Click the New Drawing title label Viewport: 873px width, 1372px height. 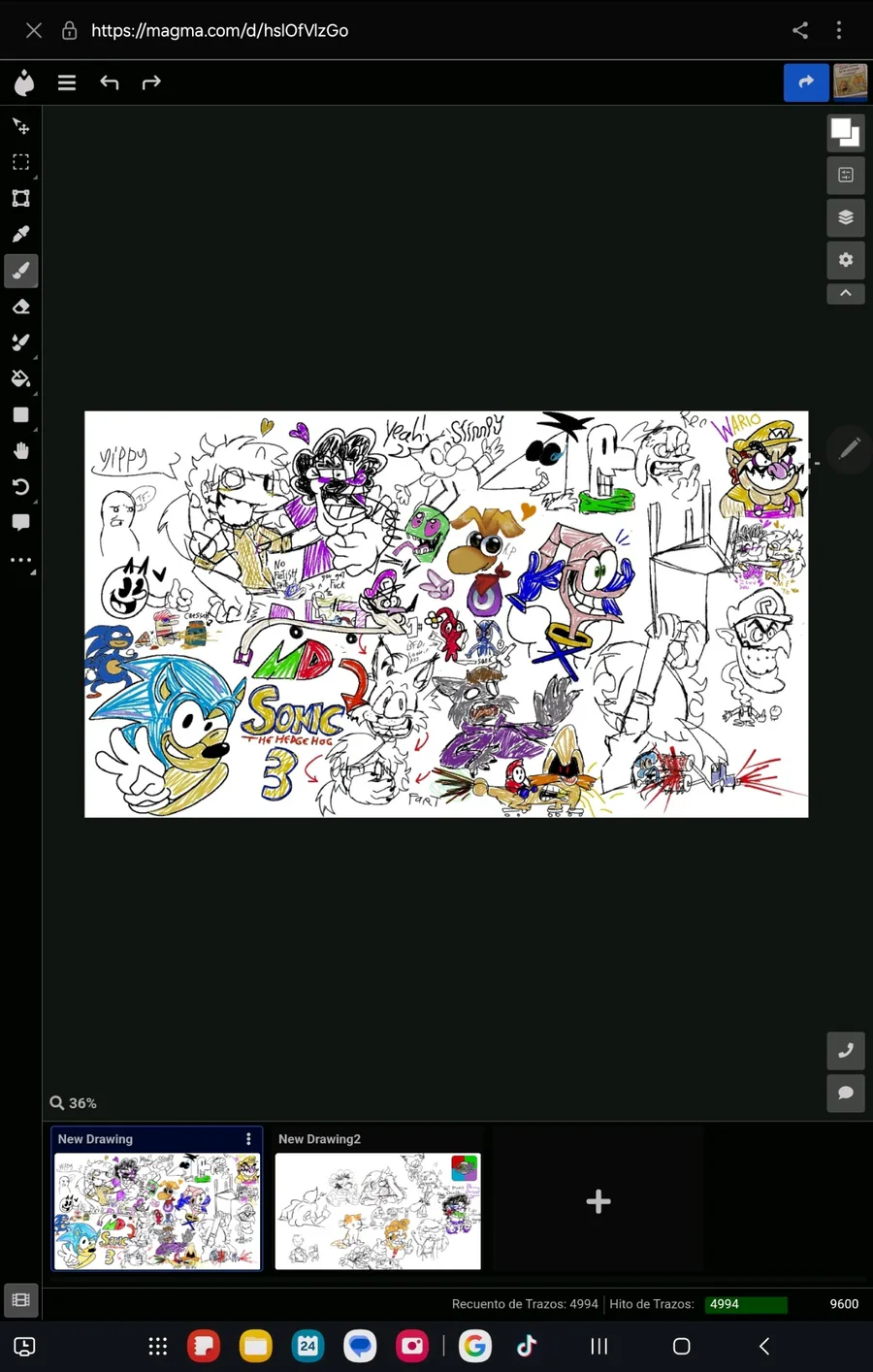95,1139
